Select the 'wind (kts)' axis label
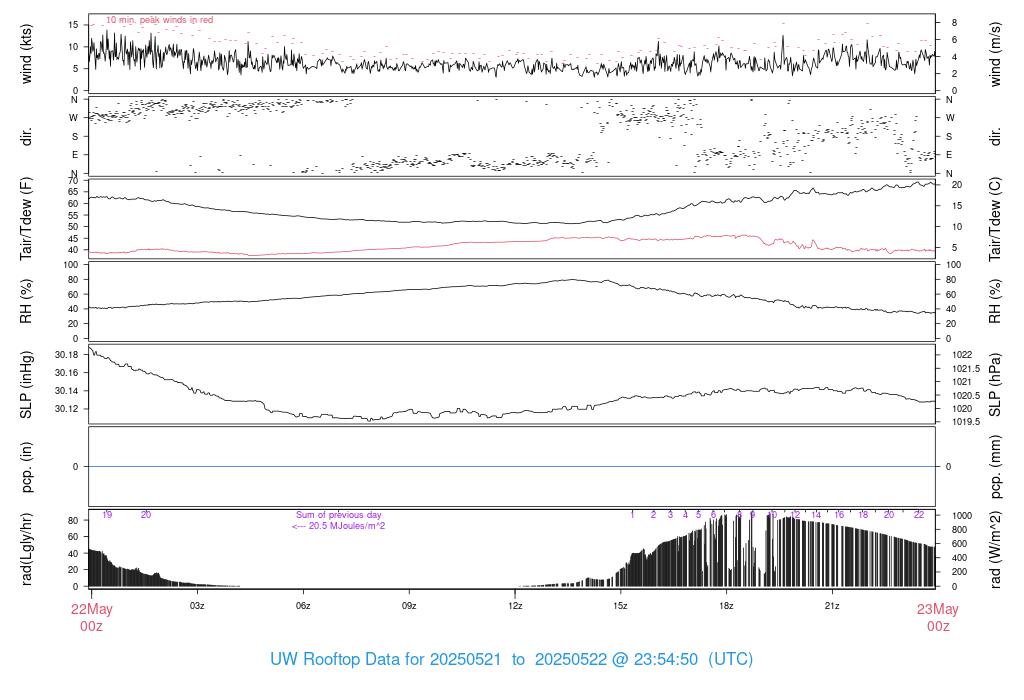Screen dimensions: 1024x700 (x=26, y=54)
